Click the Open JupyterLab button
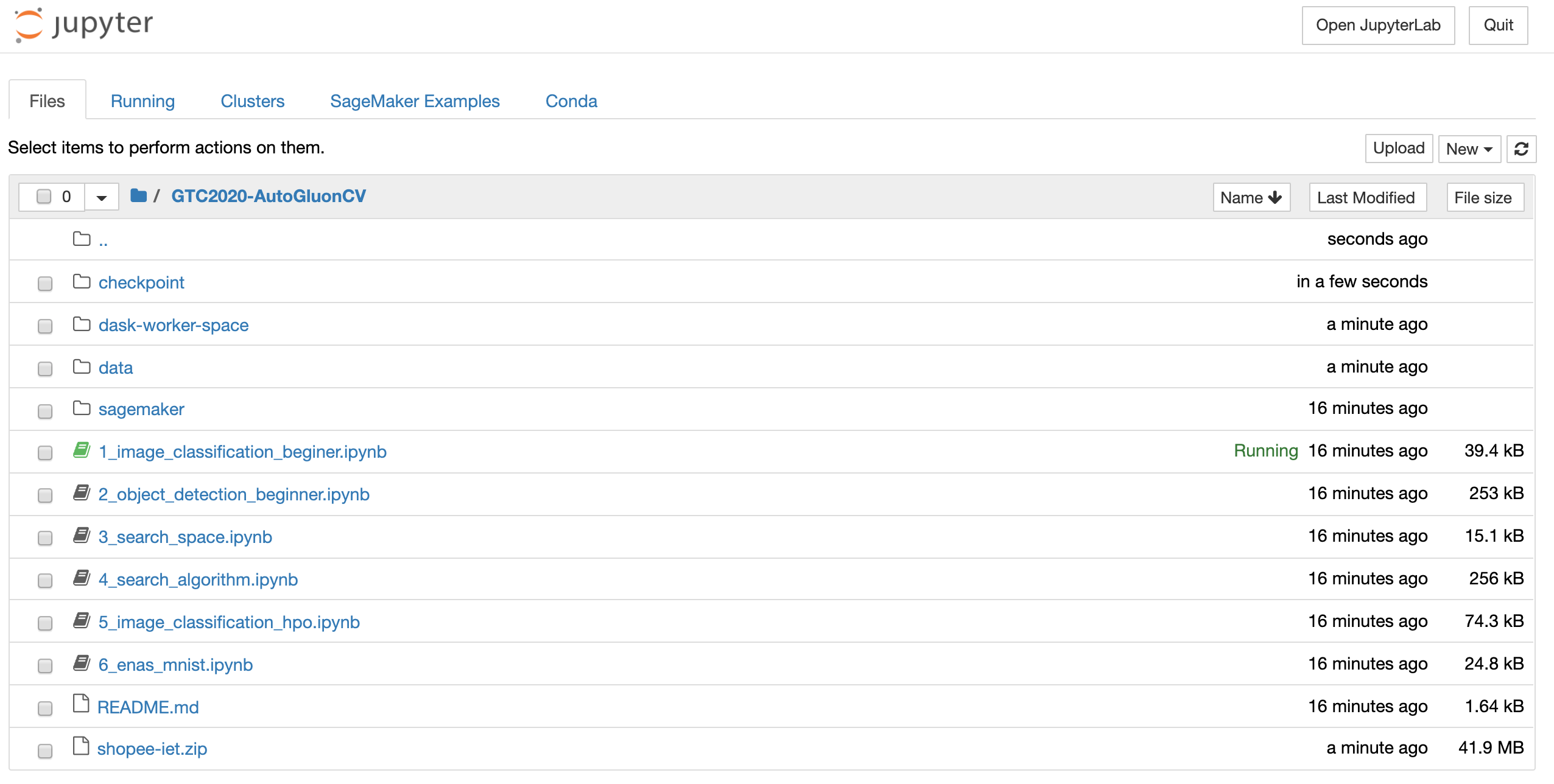Screen dimensions: 1554x784 pyautogui.click(x=1377, y=26)
